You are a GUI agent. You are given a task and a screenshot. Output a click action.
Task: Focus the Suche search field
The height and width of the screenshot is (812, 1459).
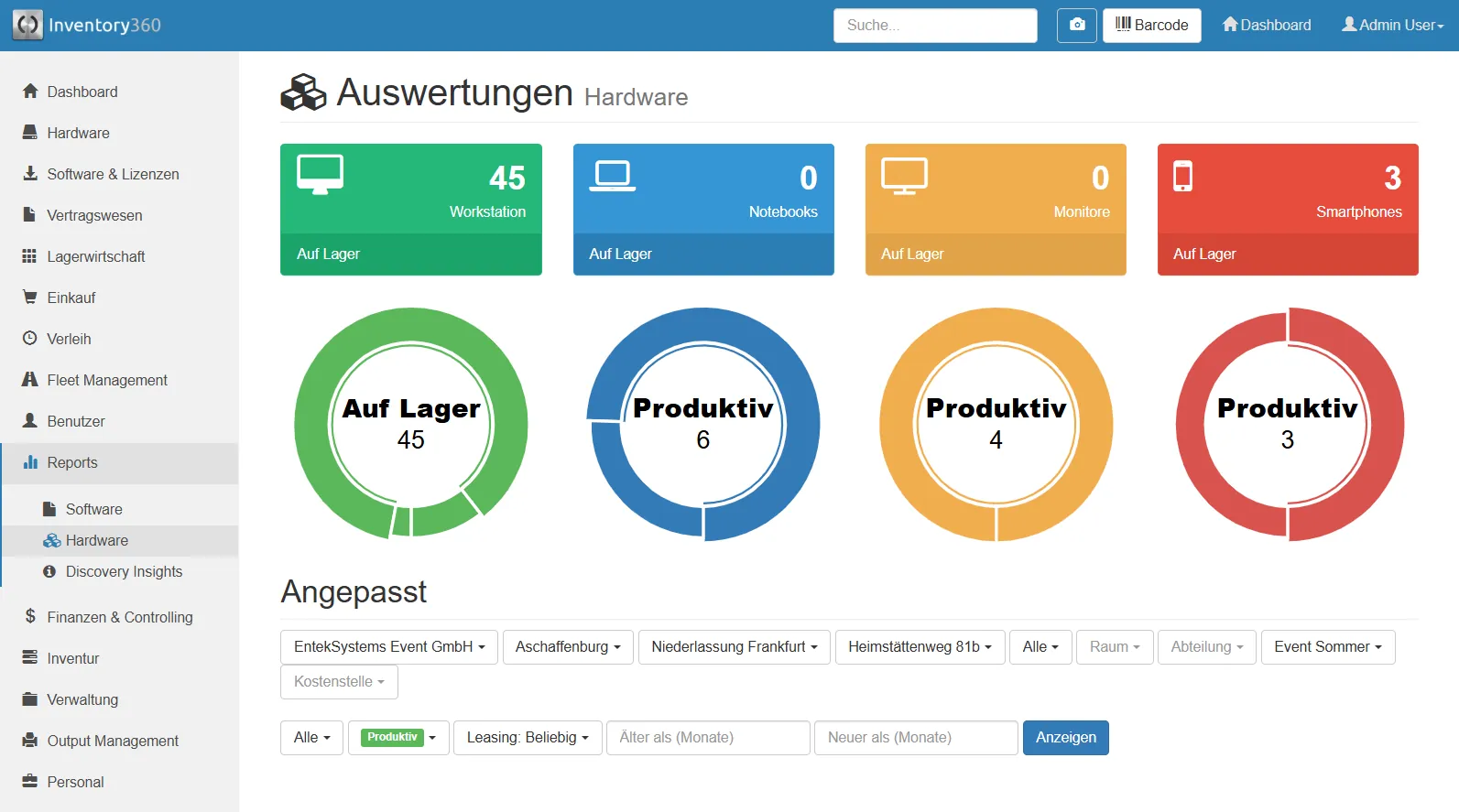pyautogui.click(x=934, y=26)
